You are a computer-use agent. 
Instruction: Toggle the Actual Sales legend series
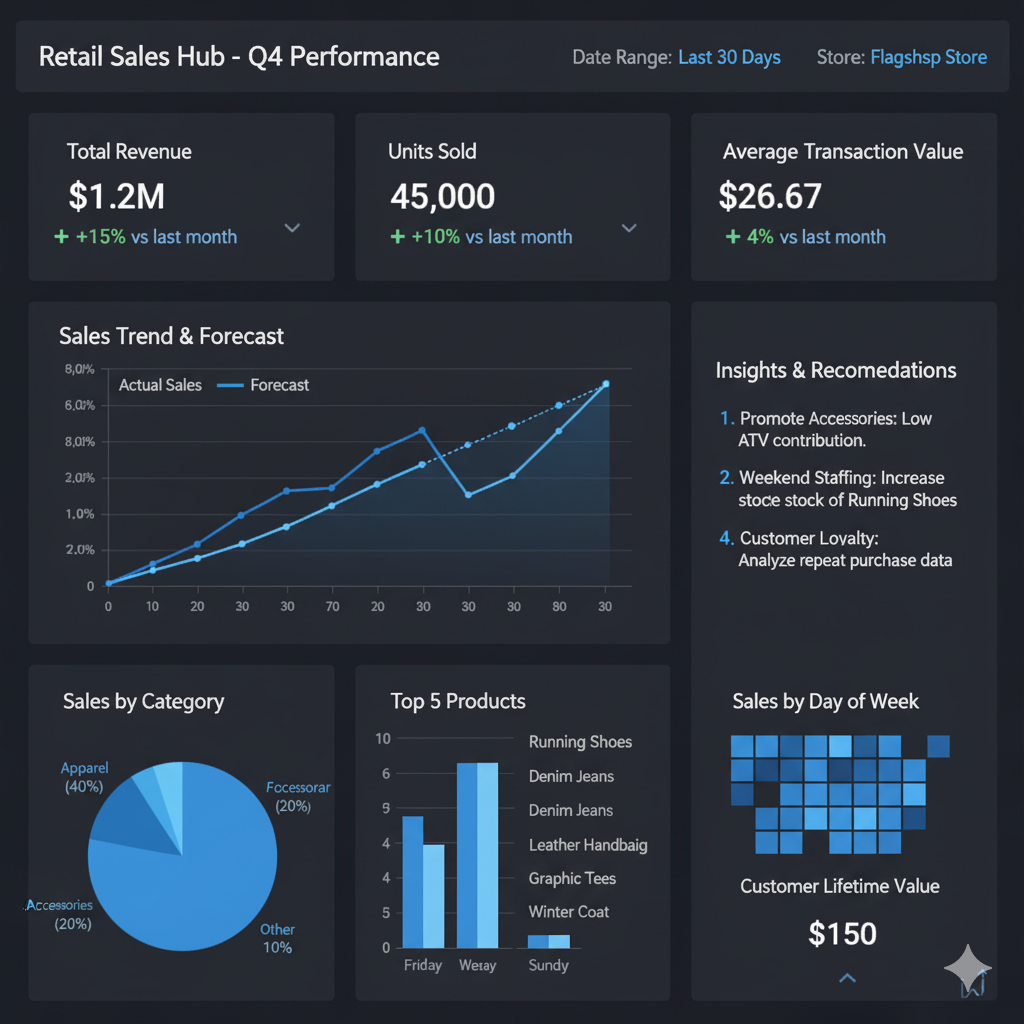(160, 385)
